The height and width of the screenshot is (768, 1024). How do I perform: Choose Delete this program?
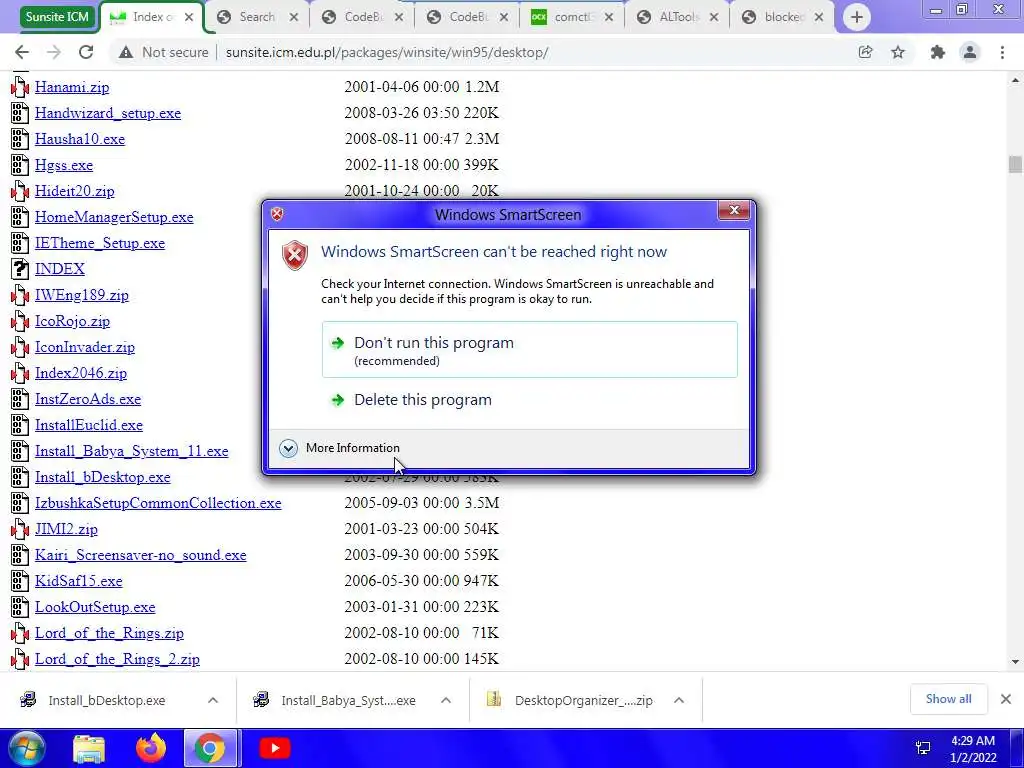pos(530,400)
